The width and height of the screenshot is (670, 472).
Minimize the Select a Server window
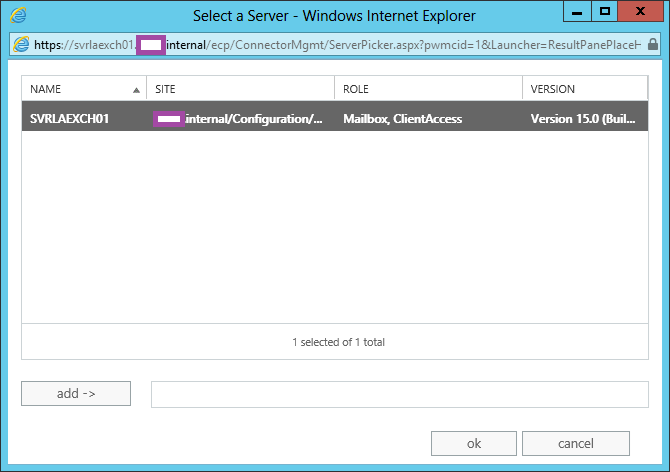click(x=576, y=11)
